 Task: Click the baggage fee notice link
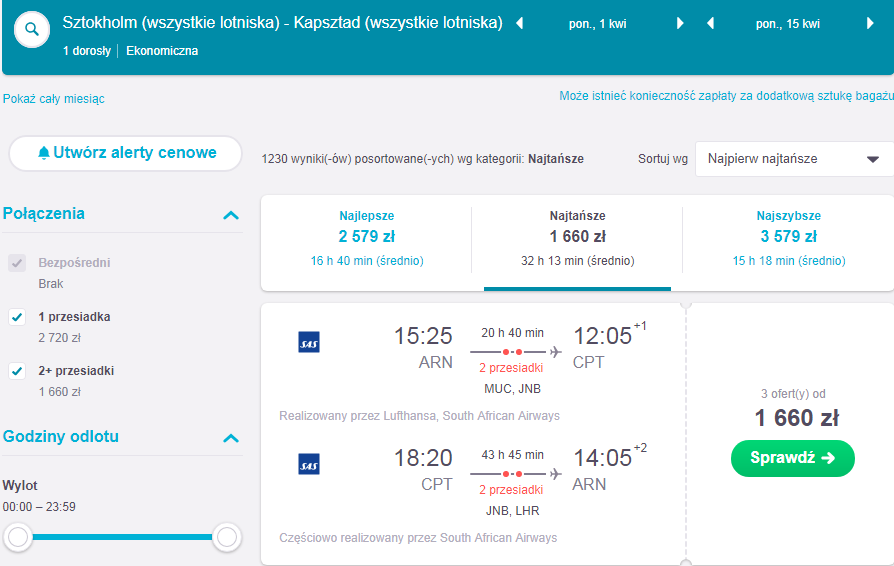point(726,96)
